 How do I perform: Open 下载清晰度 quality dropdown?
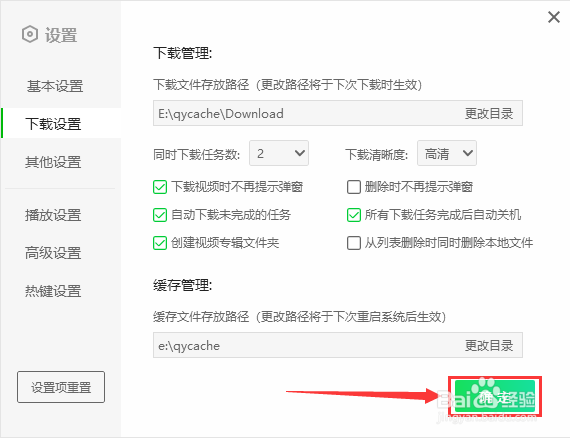(447, 153)
